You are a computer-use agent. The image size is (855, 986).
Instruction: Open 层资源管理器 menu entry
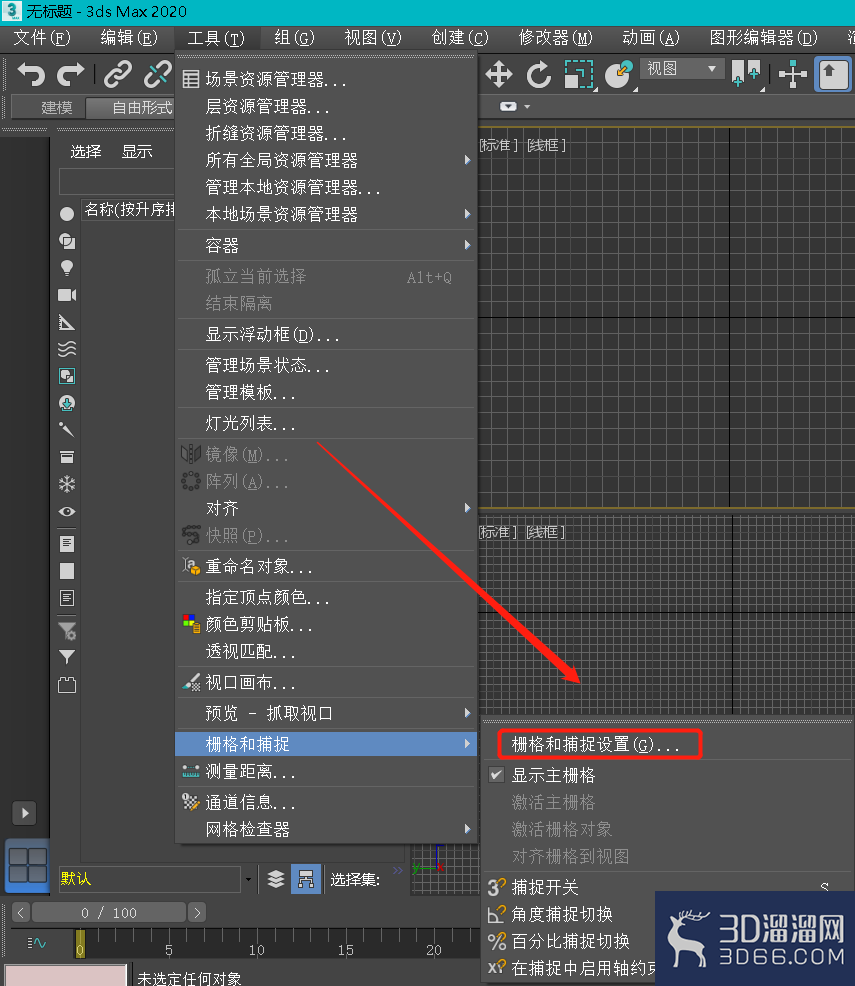pos(326,106)
